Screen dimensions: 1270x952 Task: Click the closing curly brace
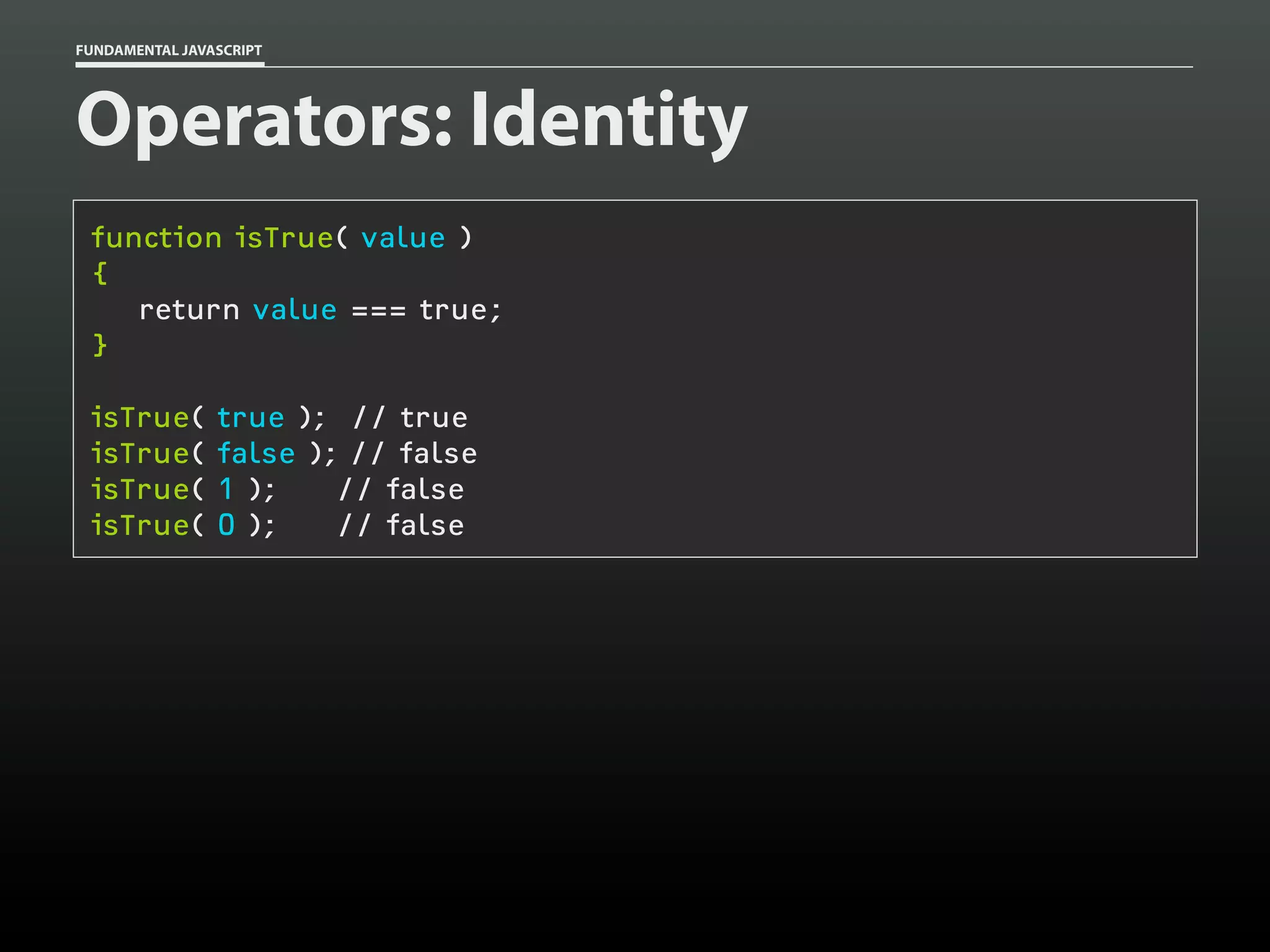100,345
